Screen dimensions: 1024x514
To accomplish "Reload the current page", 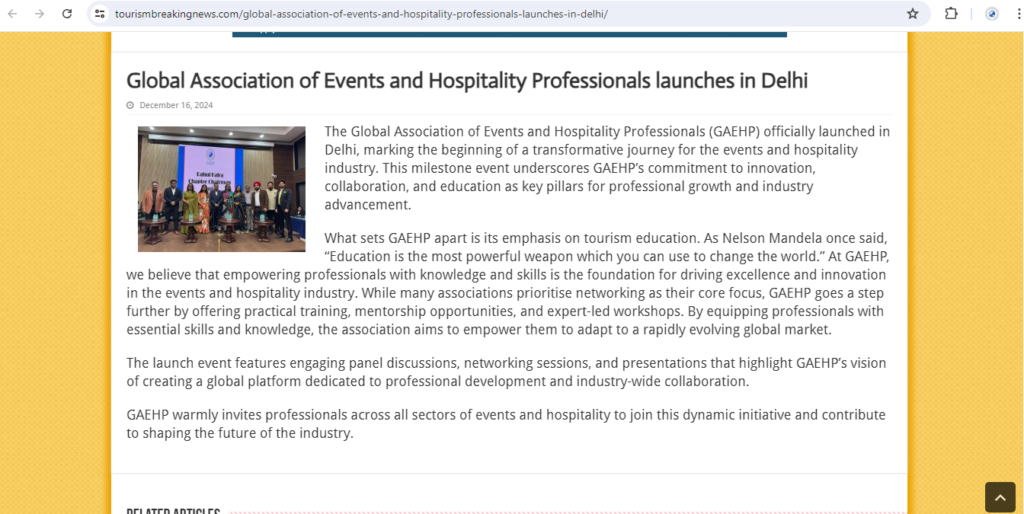I will [67, 14].
